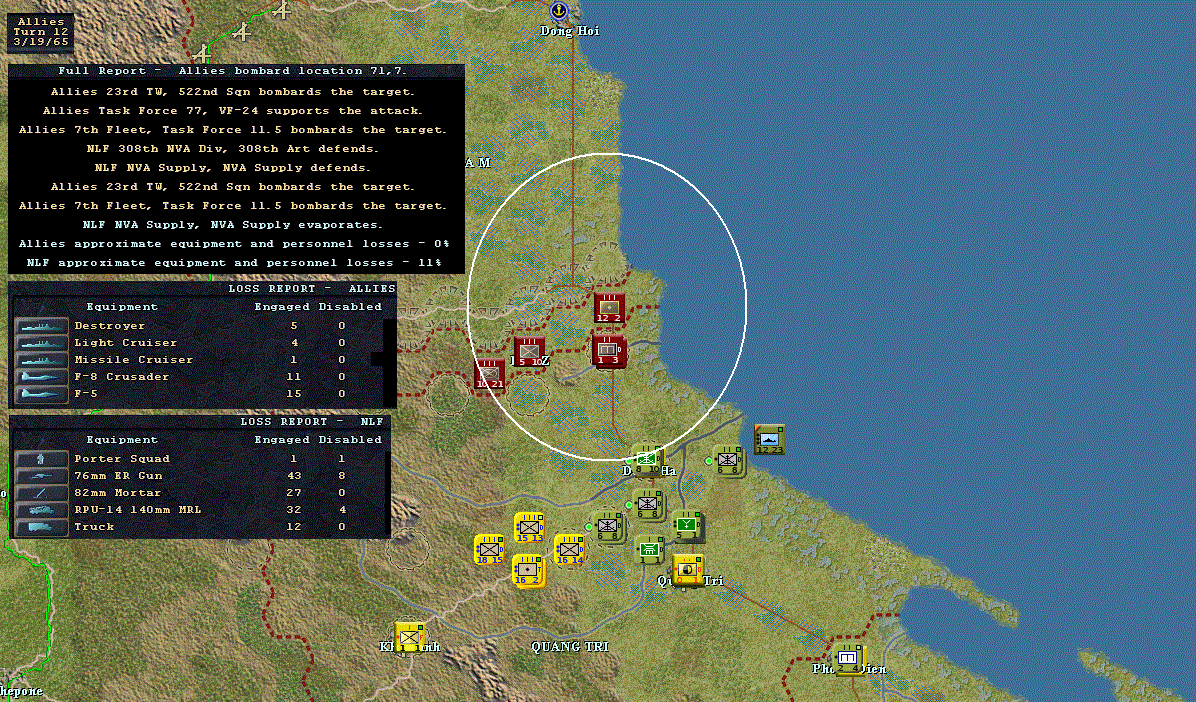Select the red infantry unit marked 10 21
The width and height of the screenshot is (1196, 702).
pos(489,374)
